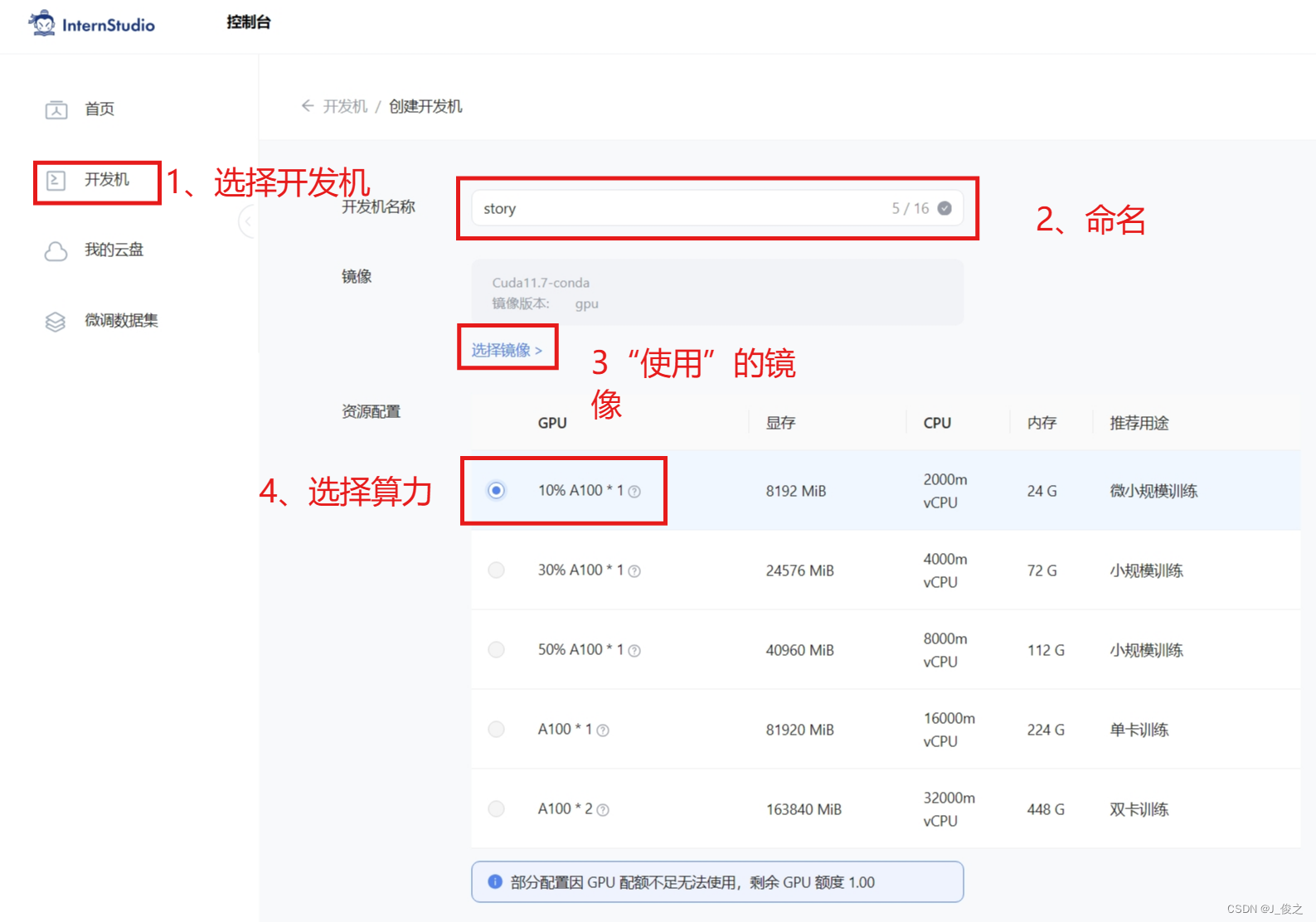The height and width of the screenshot is (922, 1316).
Task: Click 小规模训练 in the 30% A100 row
Action: (x=1146, y=570)
